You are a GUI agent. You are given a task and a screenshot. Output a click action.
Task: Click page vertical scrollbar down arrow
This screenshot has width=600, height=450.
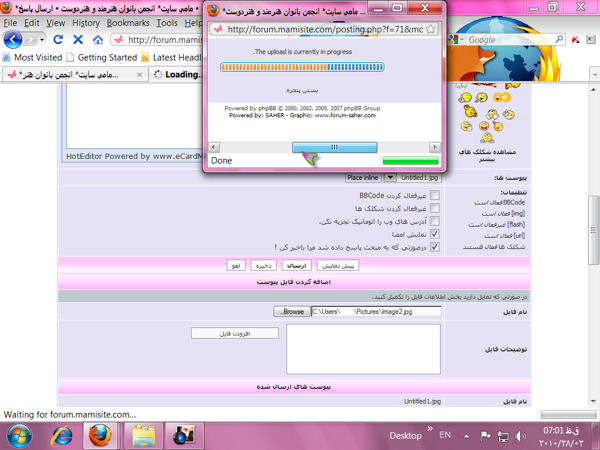pyautogui.click(x=593, y=401)
